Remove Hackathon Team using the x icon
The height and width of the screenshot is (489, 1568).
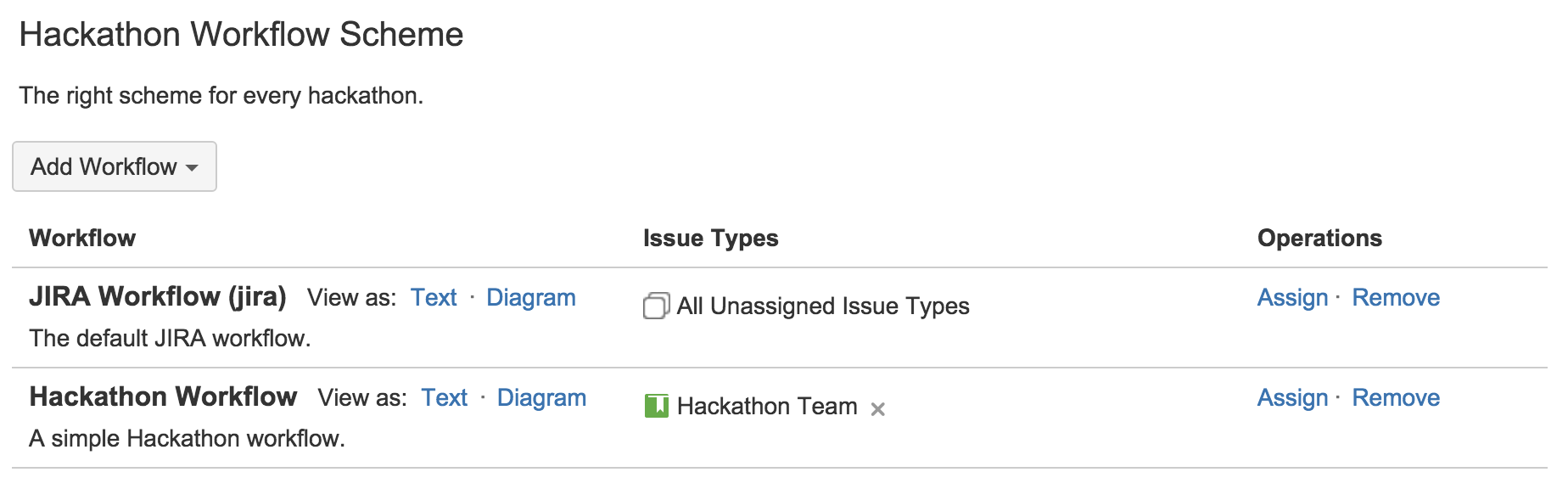(x=879, y=409)
